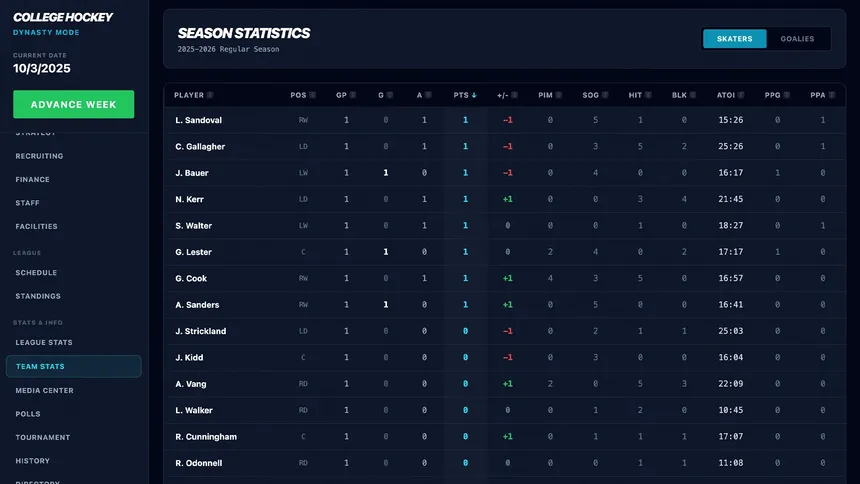Click the PTS descending sort arrow
860x484 pixels.
pos(474,96)
